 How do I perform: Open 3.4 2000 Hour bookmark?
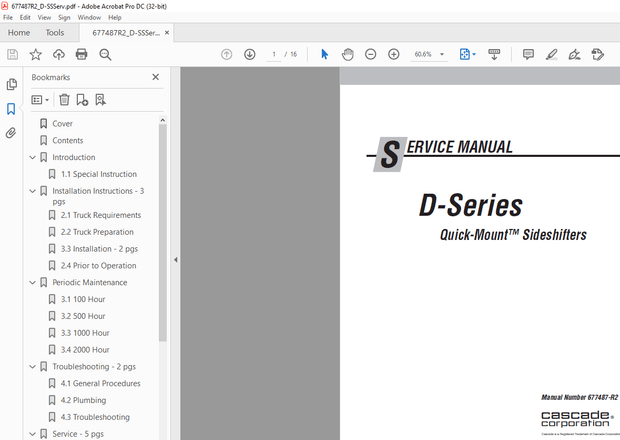coord(85,350)
